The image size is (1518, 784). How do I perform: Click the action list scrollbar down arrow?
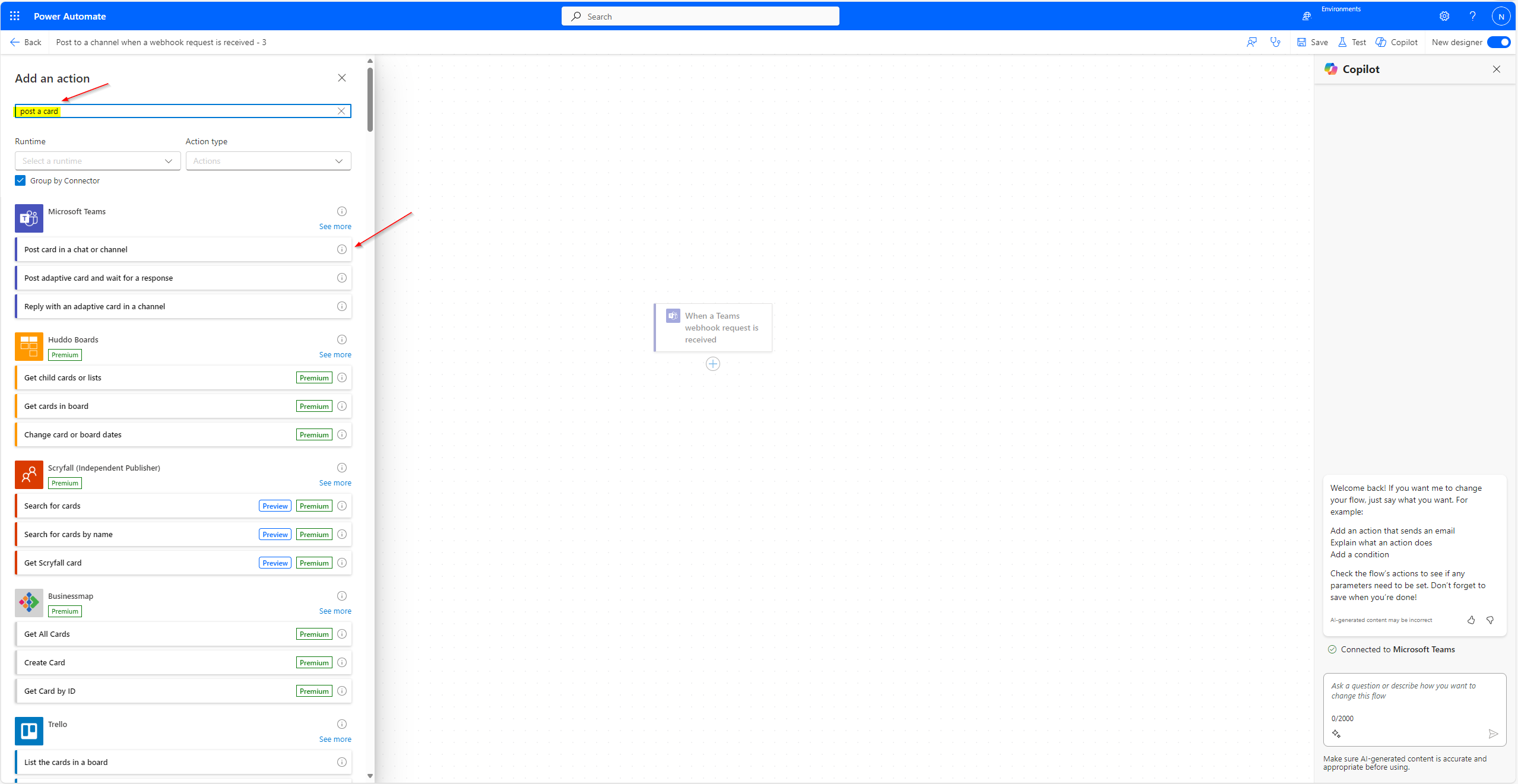[370, 776]
